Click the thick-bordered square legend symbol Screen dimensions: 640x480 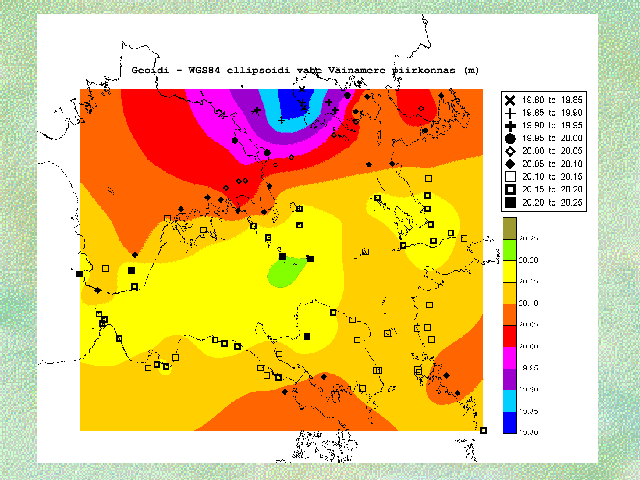tap(510, 189)
